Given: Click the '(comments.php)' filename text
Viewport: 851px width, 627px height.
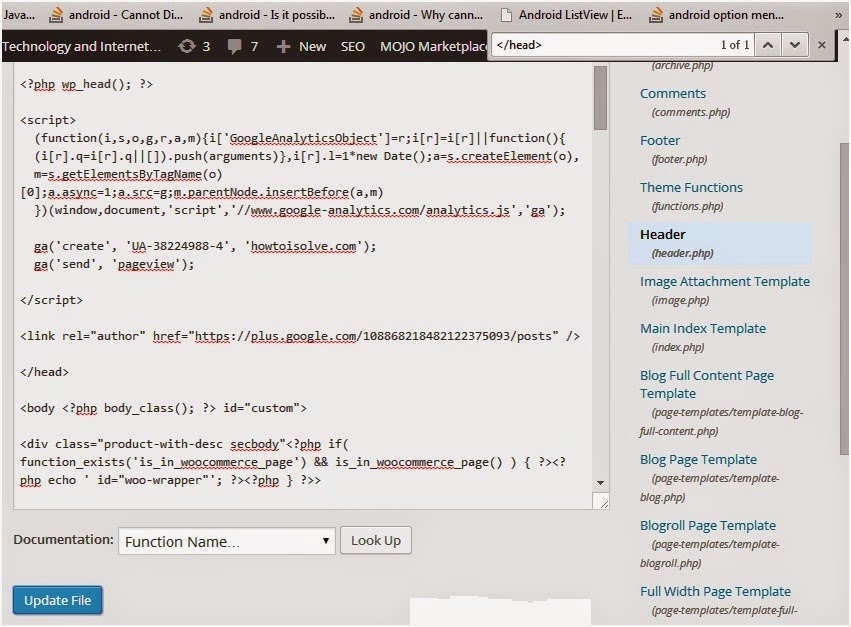Looking at the screenshot, I should click(691, 112).
